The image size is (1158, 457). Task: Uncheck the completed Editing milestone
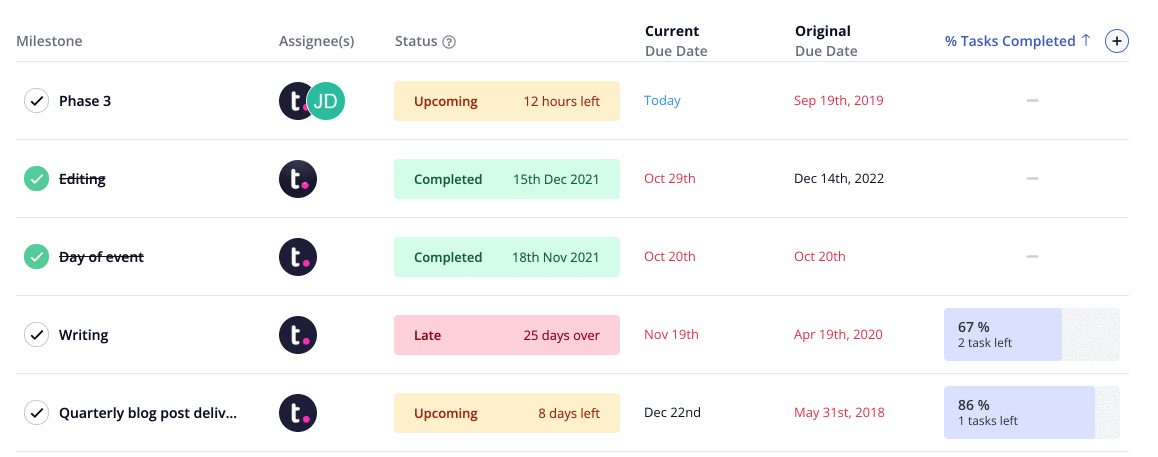[x=36, y=179]
